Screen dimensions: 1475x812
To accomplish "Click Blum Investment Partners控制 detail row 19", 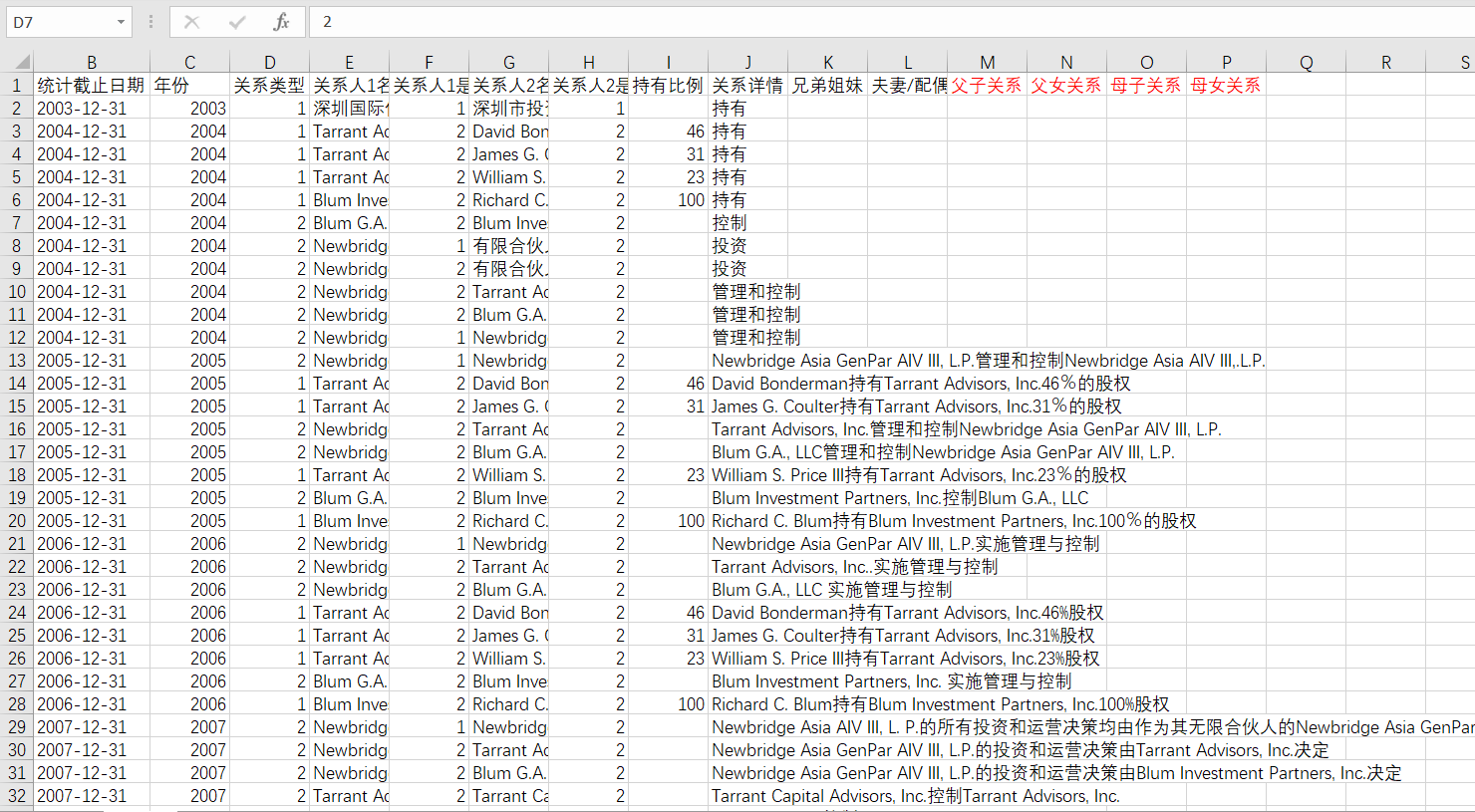I will click(900, 497).
